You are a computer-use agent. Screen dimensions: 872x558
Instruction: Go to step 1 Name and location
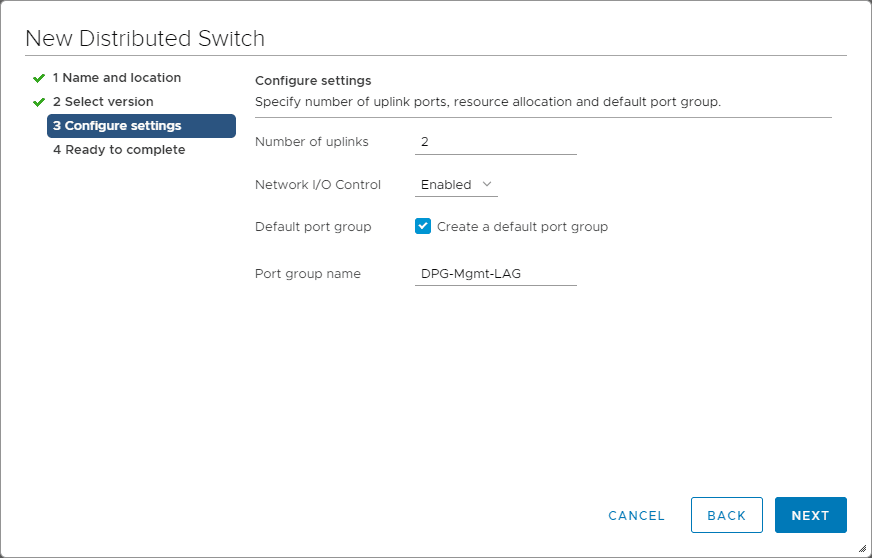pyautogui.click(x=117, y=78)
